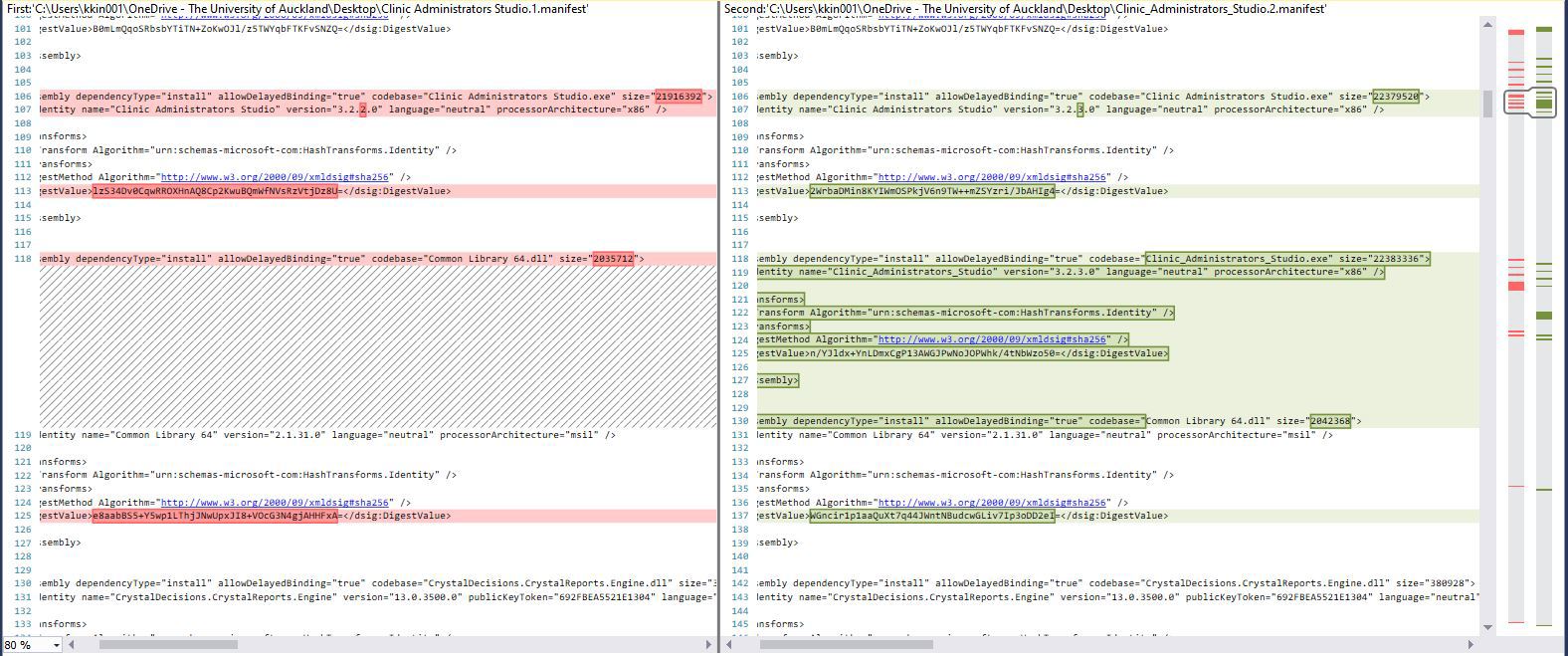Click digest value starting WGncir1p1aa in right pane
Image resolution: width=1568 pixels, height=656 pixels.
point(932,516)
